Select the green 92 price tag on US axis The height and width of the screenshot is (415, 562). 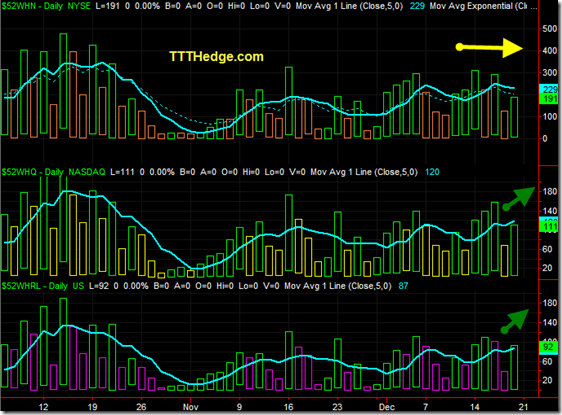pyautogui.click(x=549, y=347)
